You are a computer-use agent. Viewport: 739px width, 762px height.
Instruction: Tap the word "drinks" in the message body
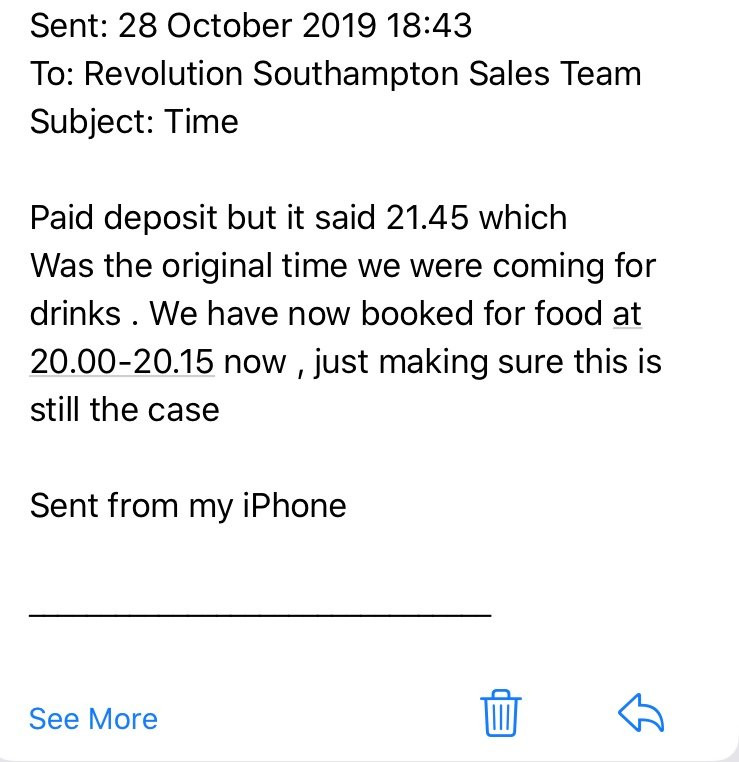(75, 313)
